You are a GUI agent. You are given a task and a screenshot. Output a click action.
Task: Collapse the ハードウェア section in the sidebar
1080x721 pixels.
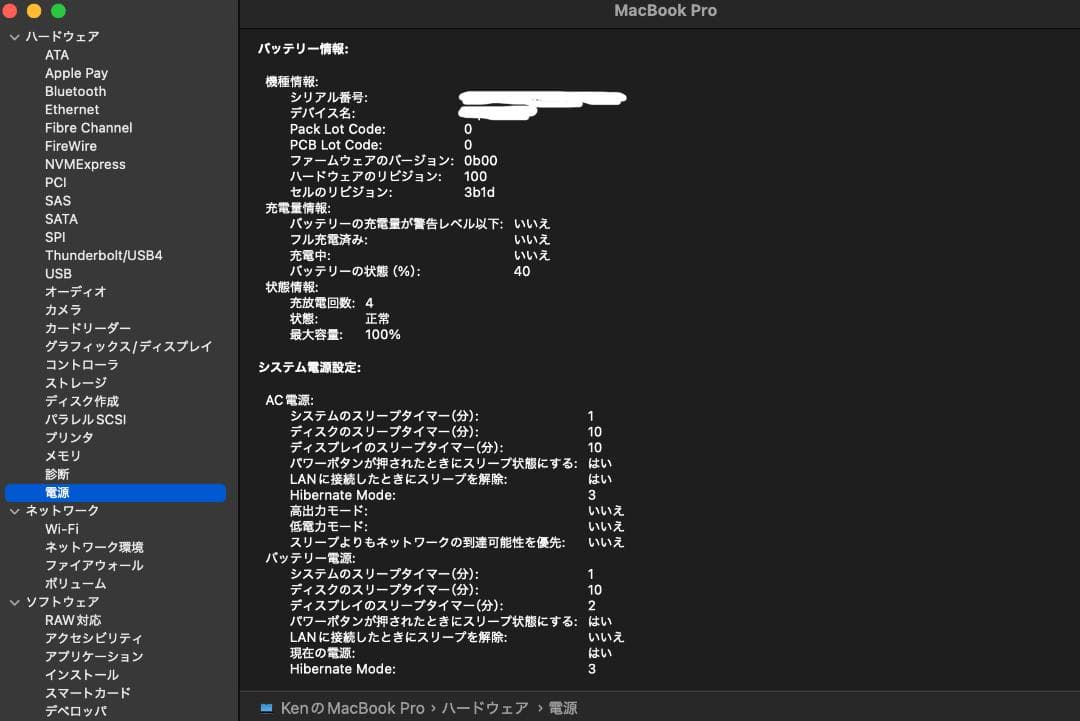pos(14,36)
